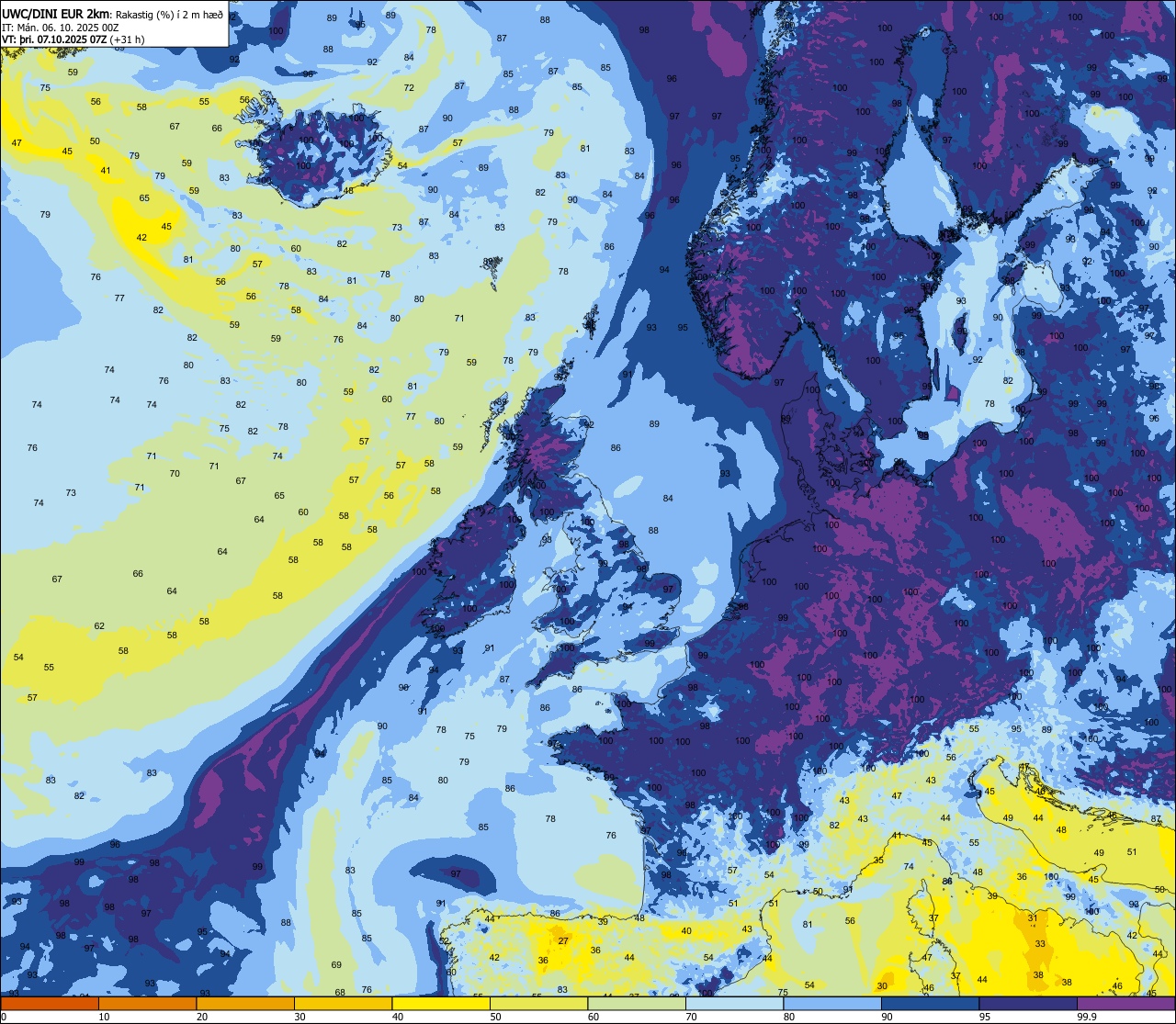
Task: Click the legend scale label 10
Action: (x=104, y=1017)
